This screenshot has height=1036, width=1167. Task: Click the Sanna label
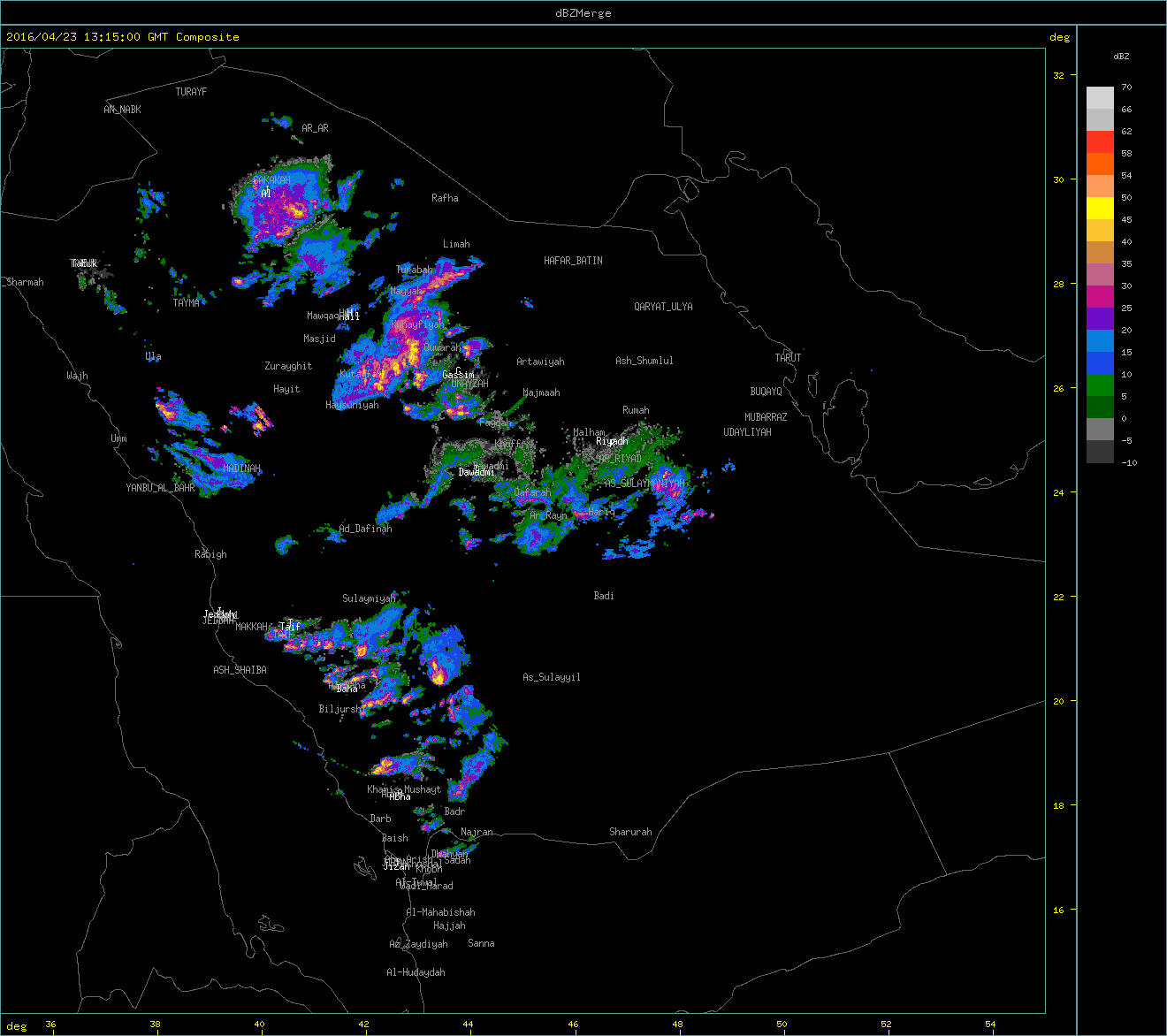tap(481, 943)
